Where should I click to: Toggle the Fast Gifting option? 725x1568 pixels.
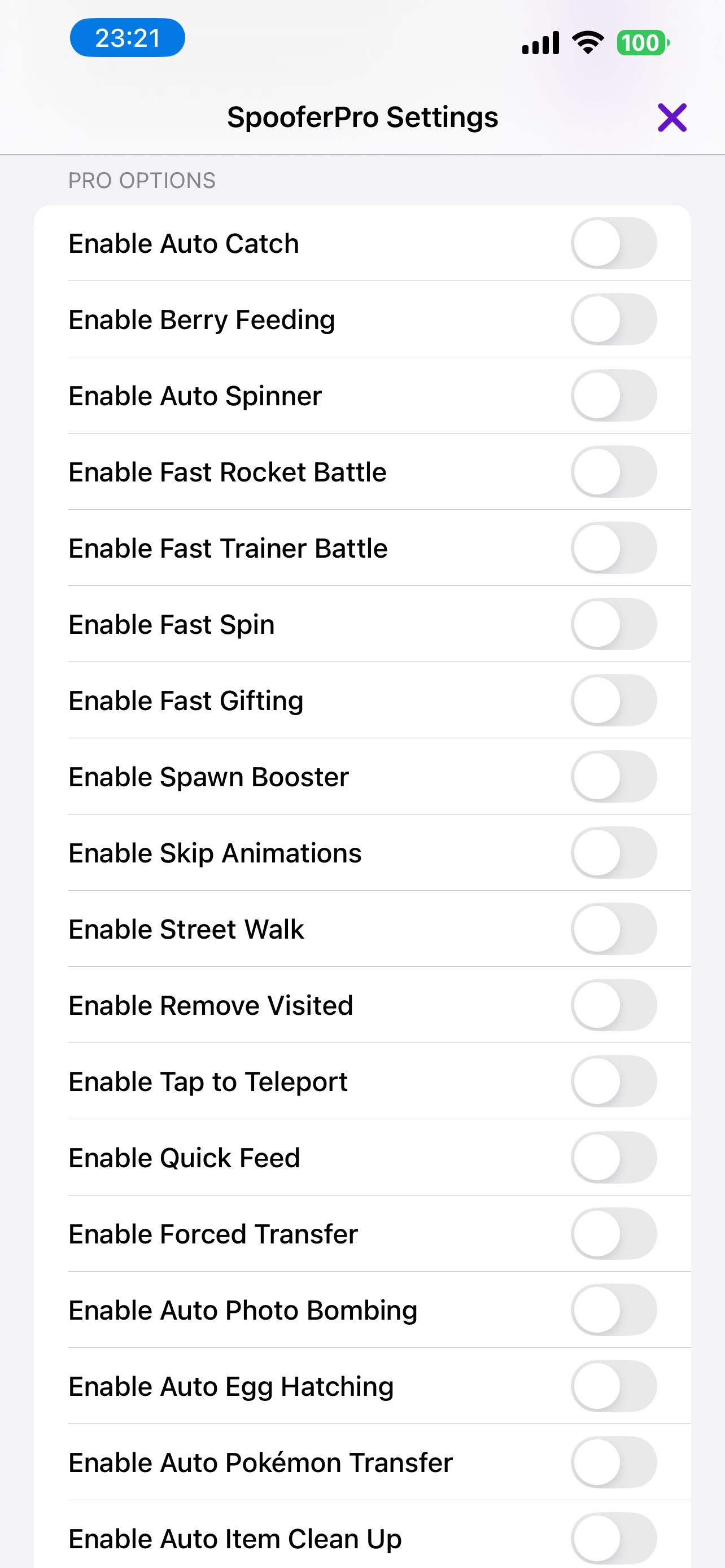[614, 700]
